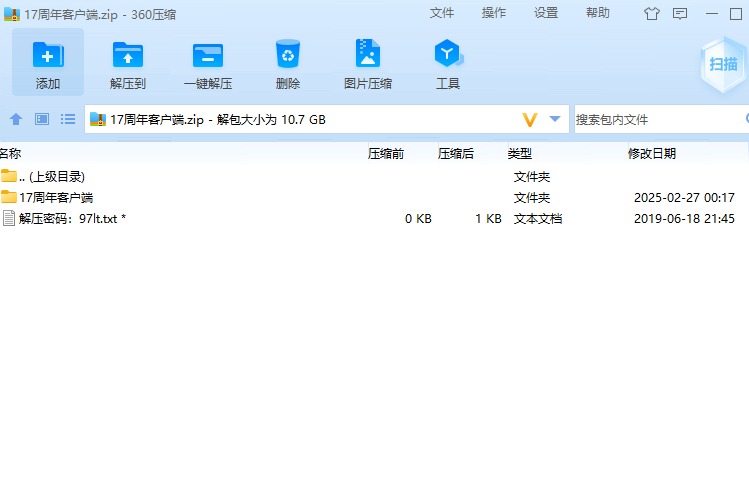Switch to the thumbnail view icon
Screen dimensions: 749x481
pos(42,119)
